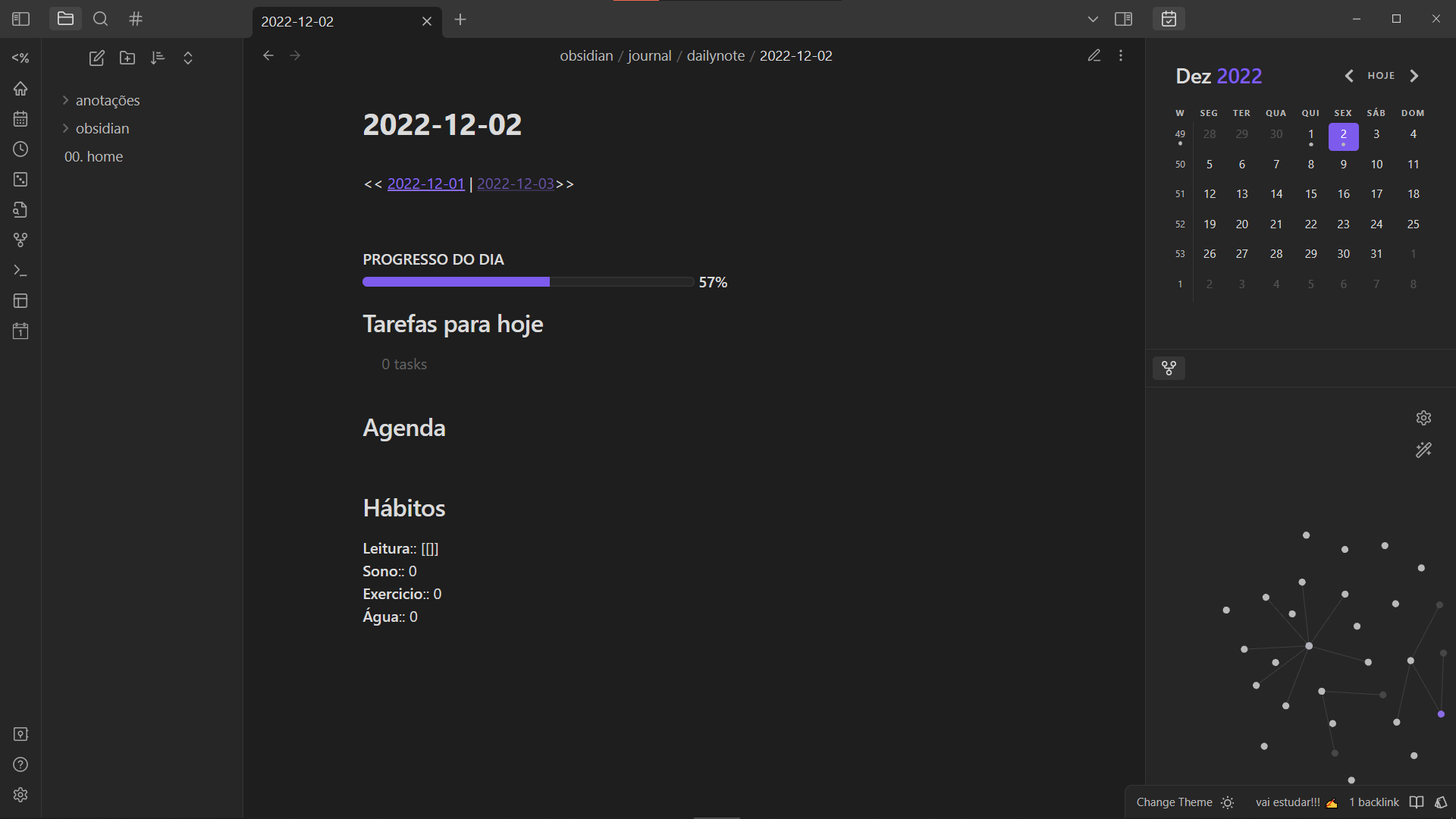Viewport: 1456px width, 819px height.
Task: Open the tab list dropdown arrow
Action: tap(1093, 20)
